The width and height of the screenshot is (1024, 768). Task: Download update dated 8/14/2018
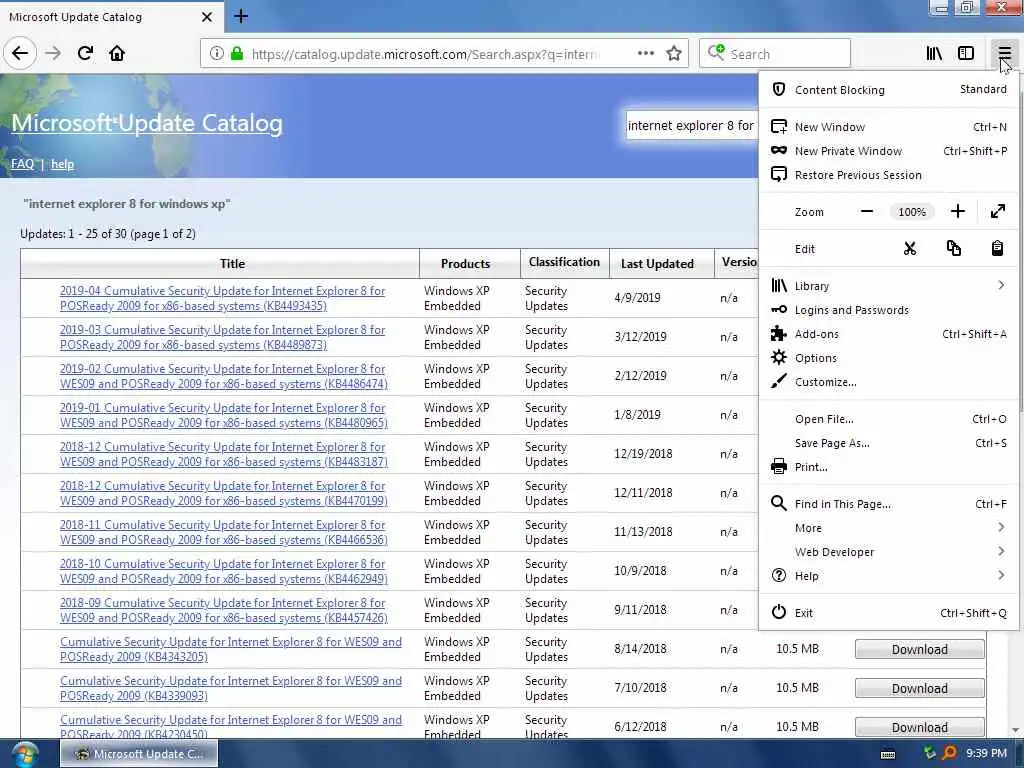coord(920,649)
